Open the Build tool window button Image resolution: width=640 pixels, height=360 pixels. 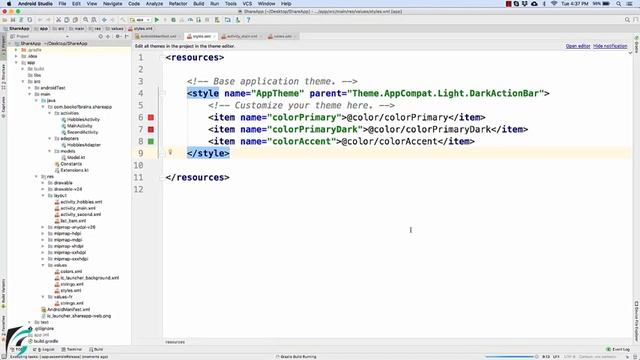96,349
